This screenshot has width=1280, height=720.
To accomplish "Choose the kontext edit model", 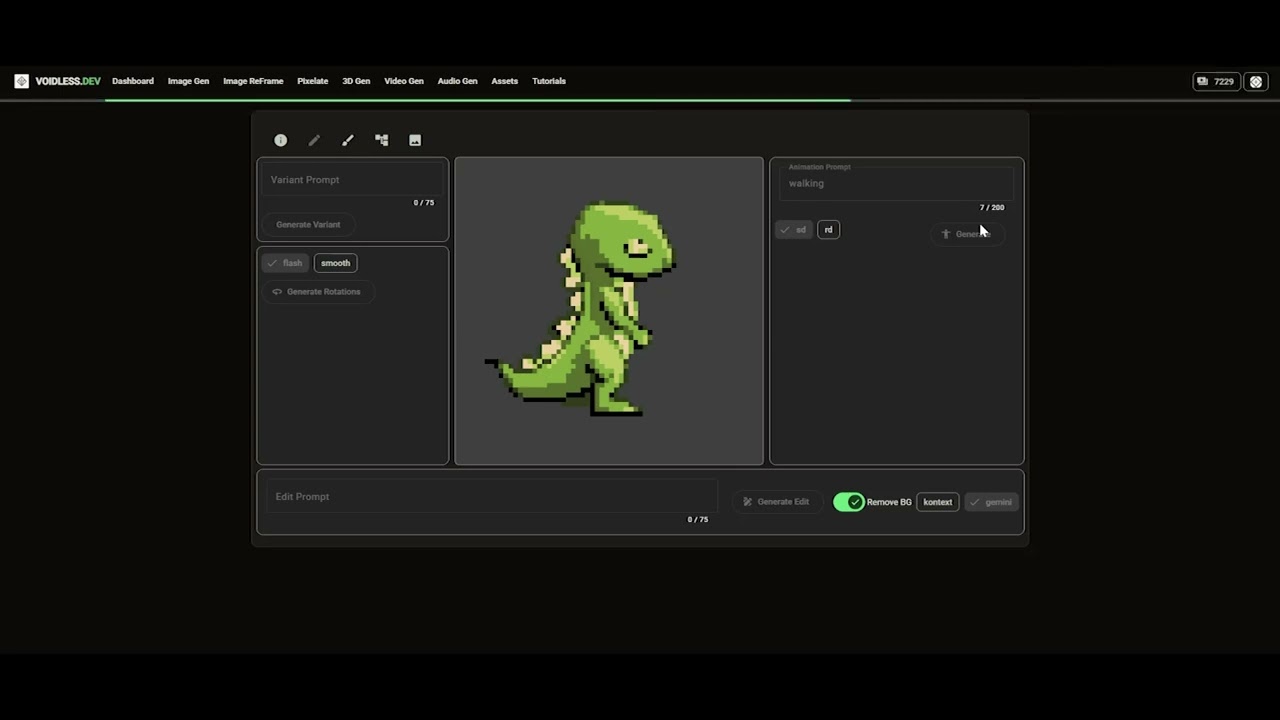I will (937, 502).
